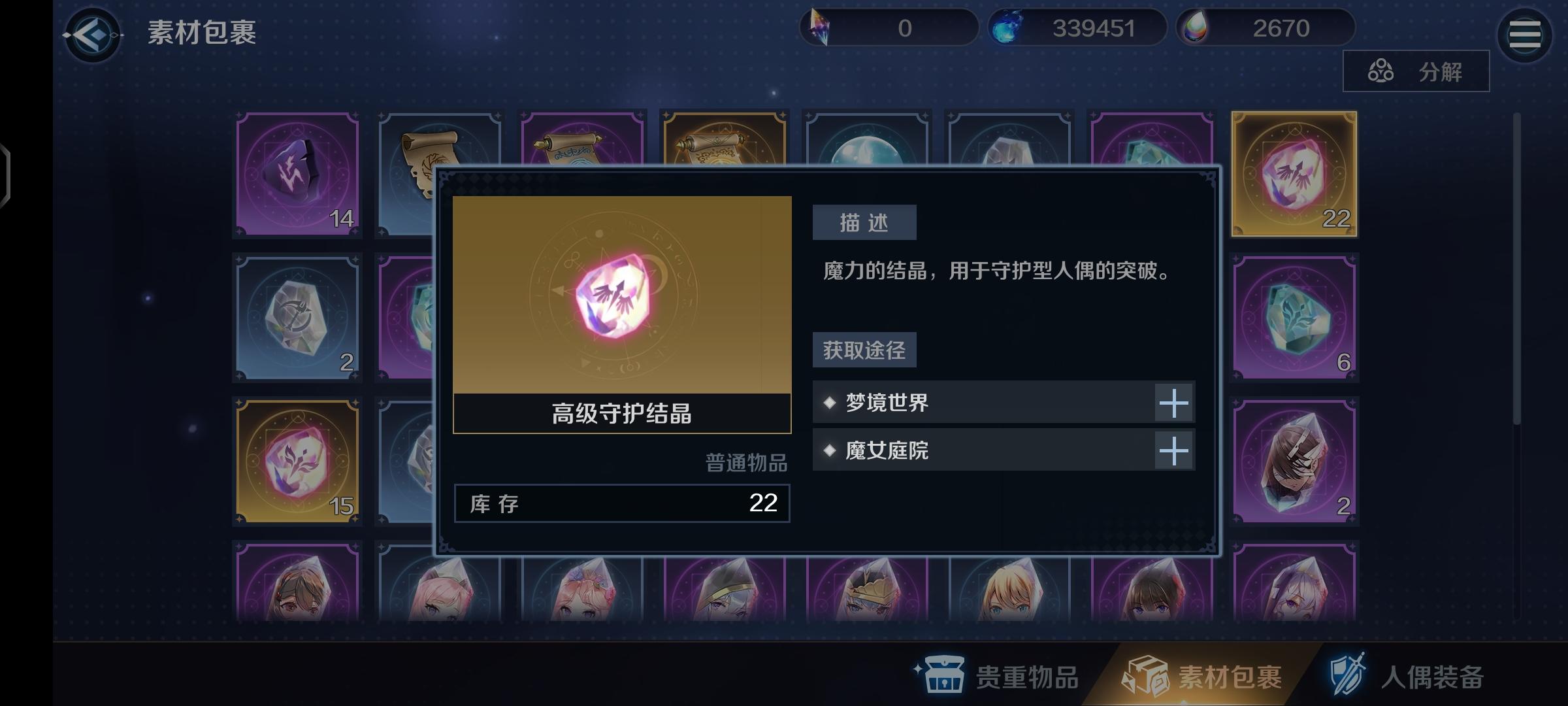Pick the gold flower crystal with count 15
This screenshot has width=1568, height=706.
(x=297, y=462)
